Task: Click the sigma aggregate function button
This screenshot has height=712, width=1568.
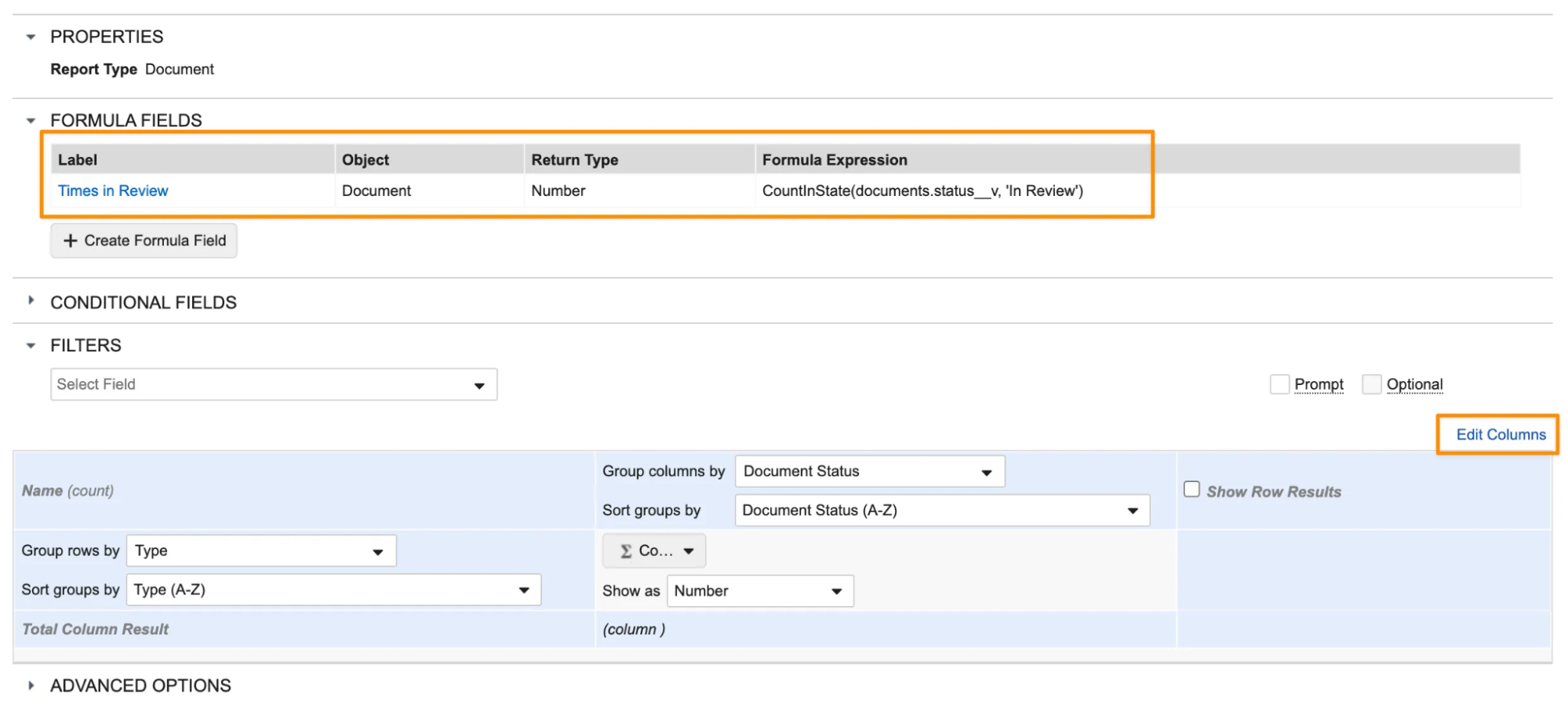Action: pyautogui.click(x=654, y=550)
